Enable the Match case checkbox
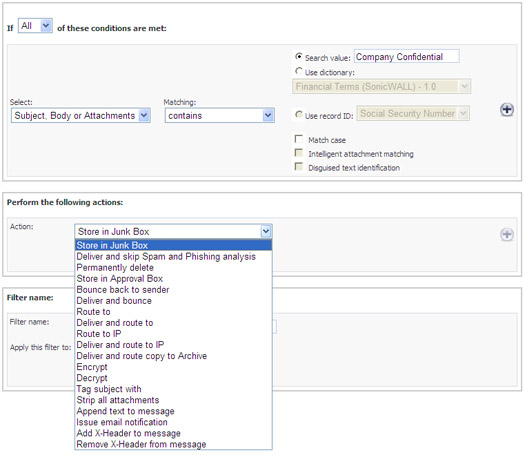 [x=299, y=139]
